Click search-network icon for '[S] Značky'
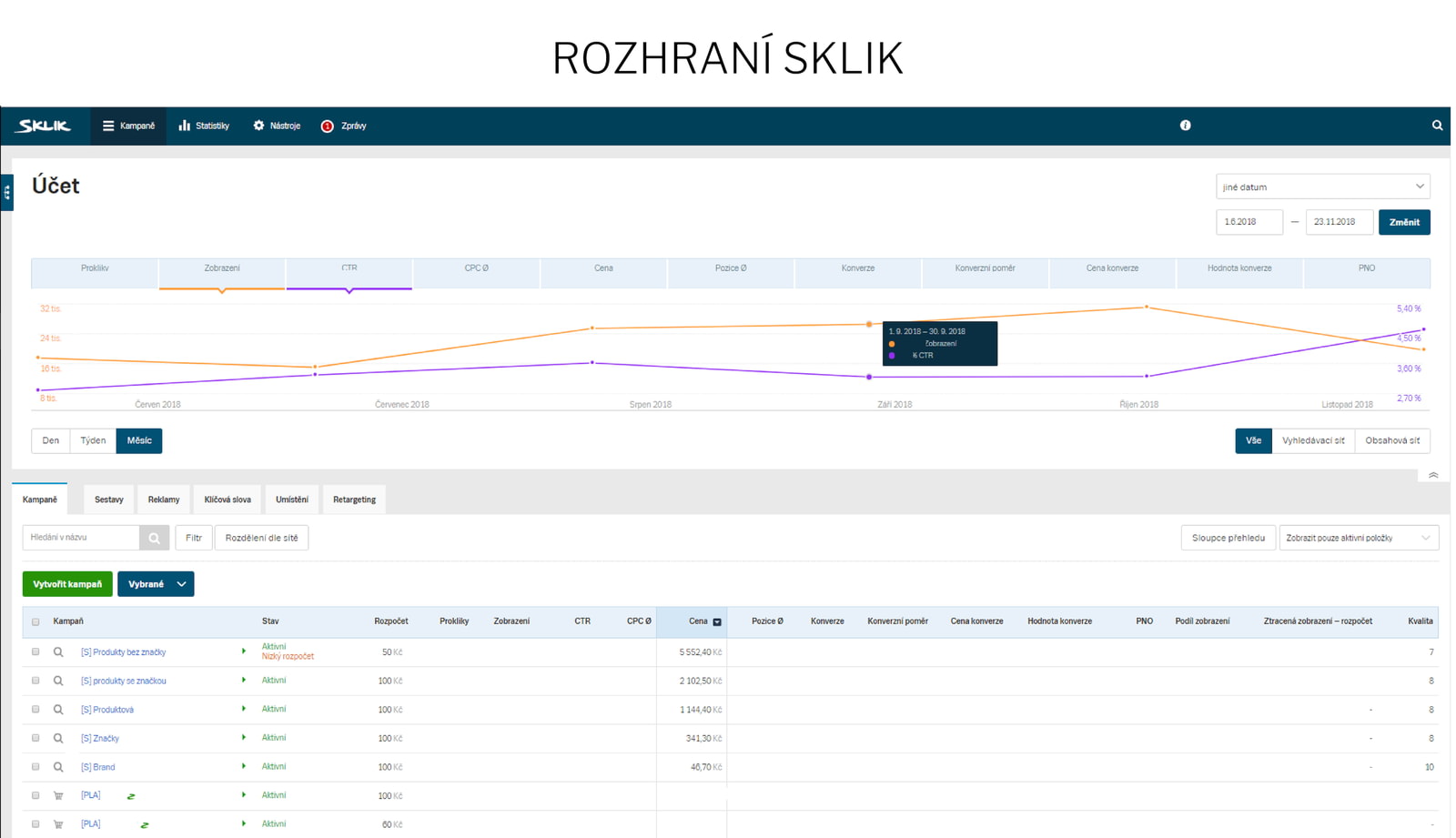Image resolution: width=1456 pixels, height=838 pixels. click(58, 738)
